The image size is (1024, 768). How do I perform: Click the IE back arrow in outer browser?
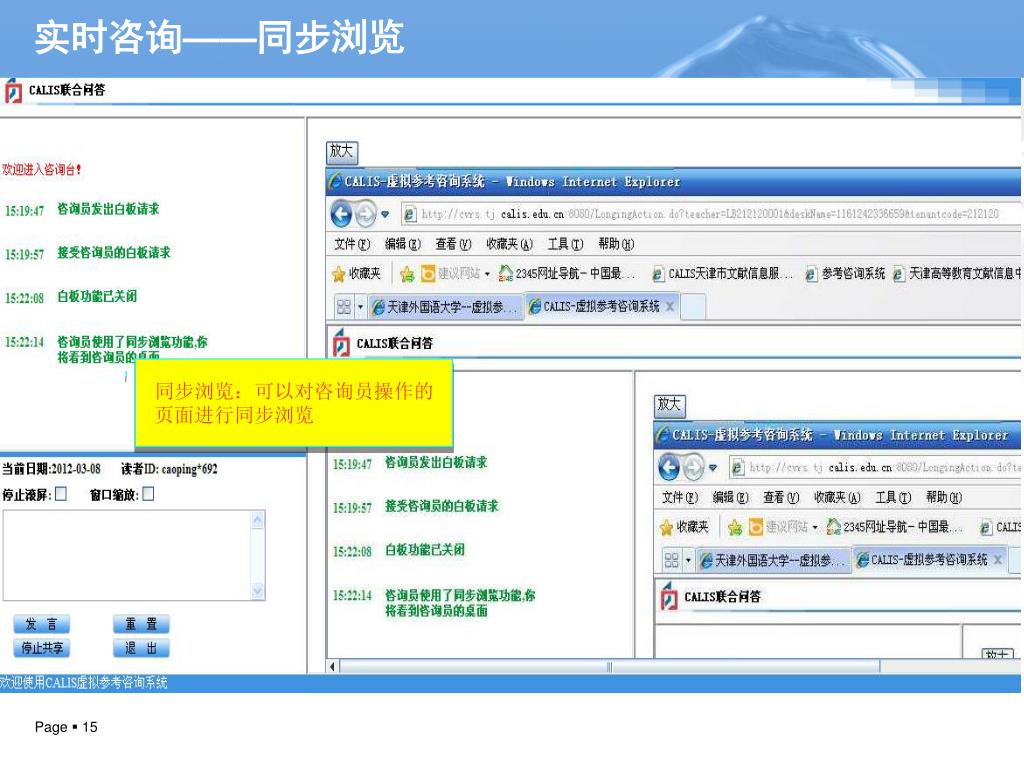(342, 214)
